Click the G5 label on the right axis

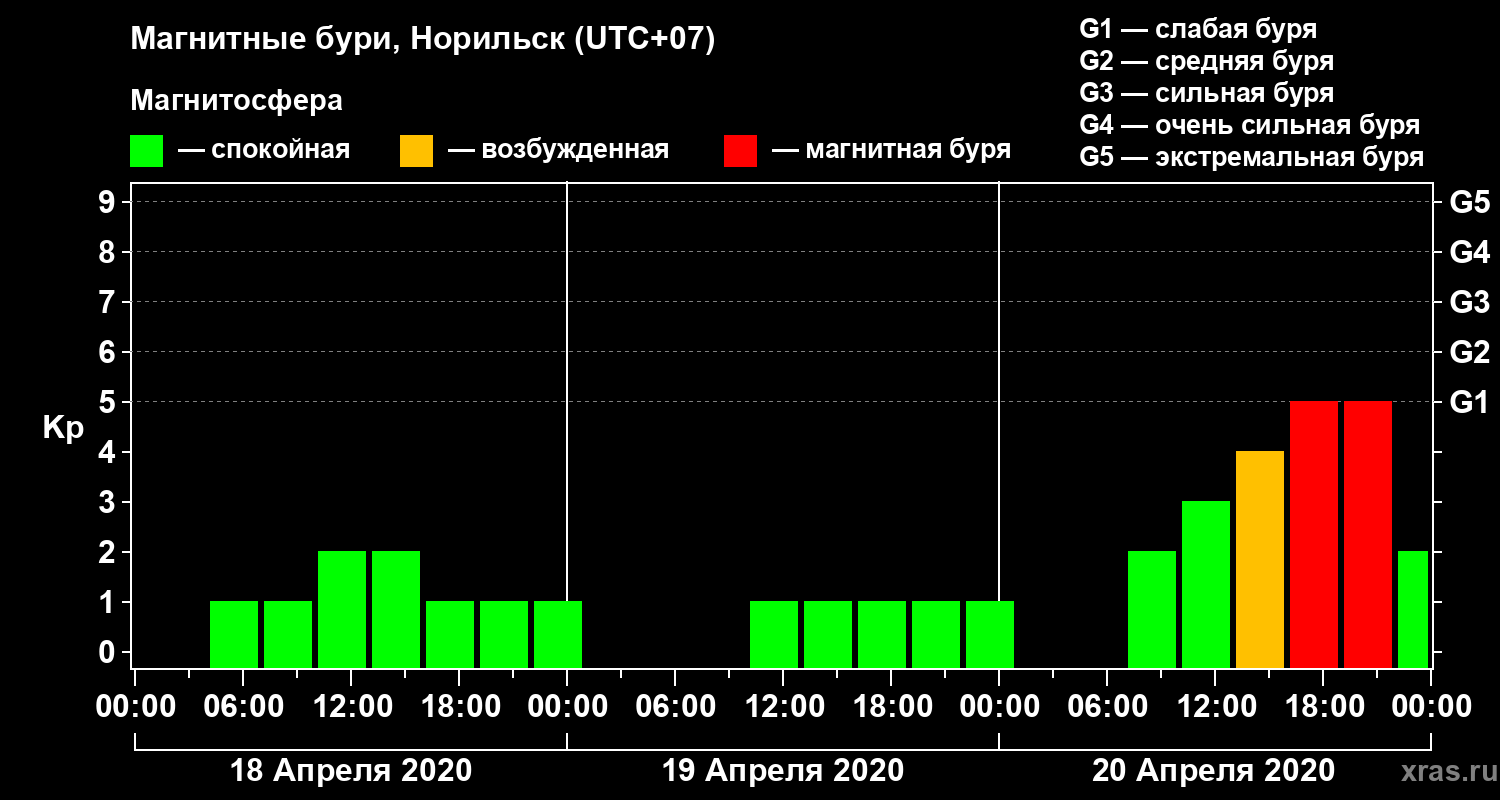(1469, 202)
